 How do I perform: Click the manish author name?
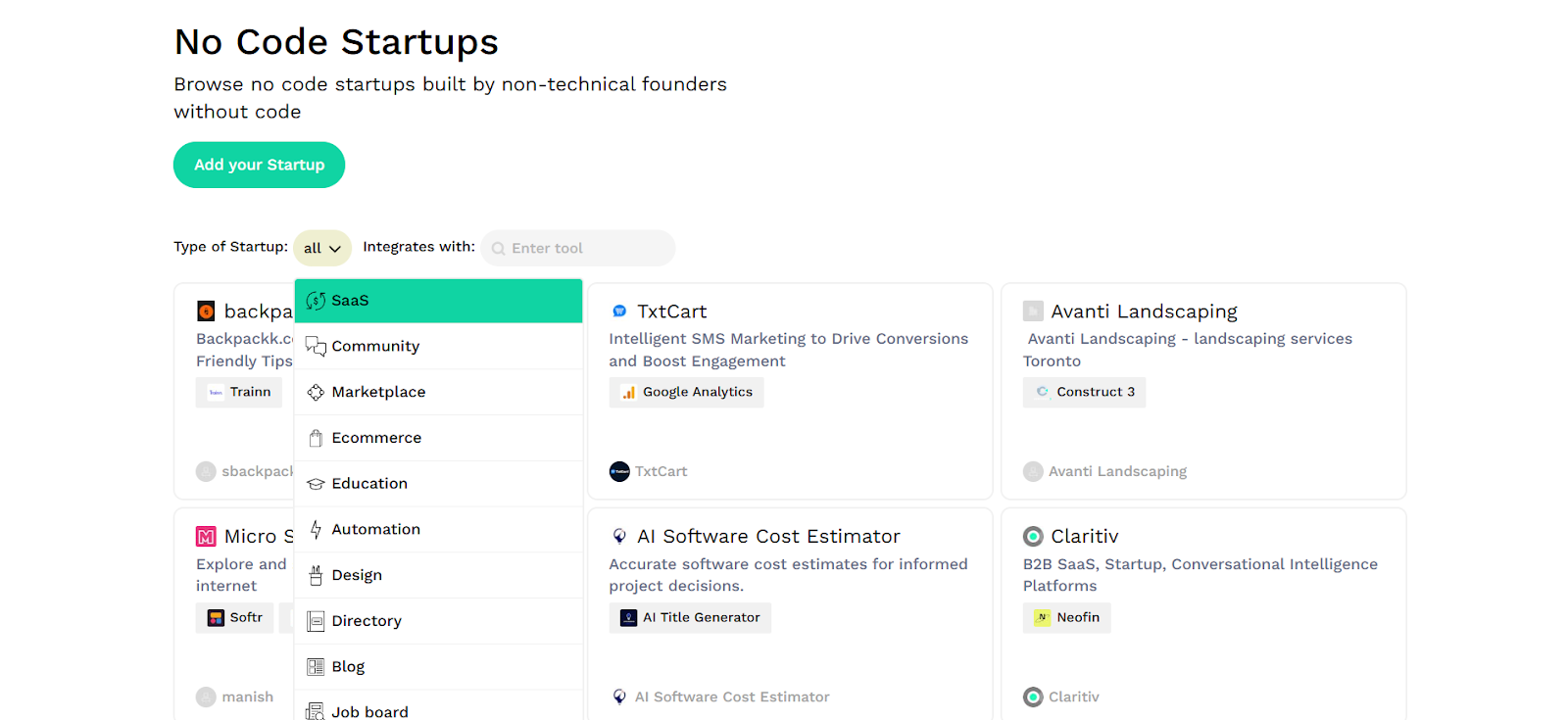tap(247, 697)
